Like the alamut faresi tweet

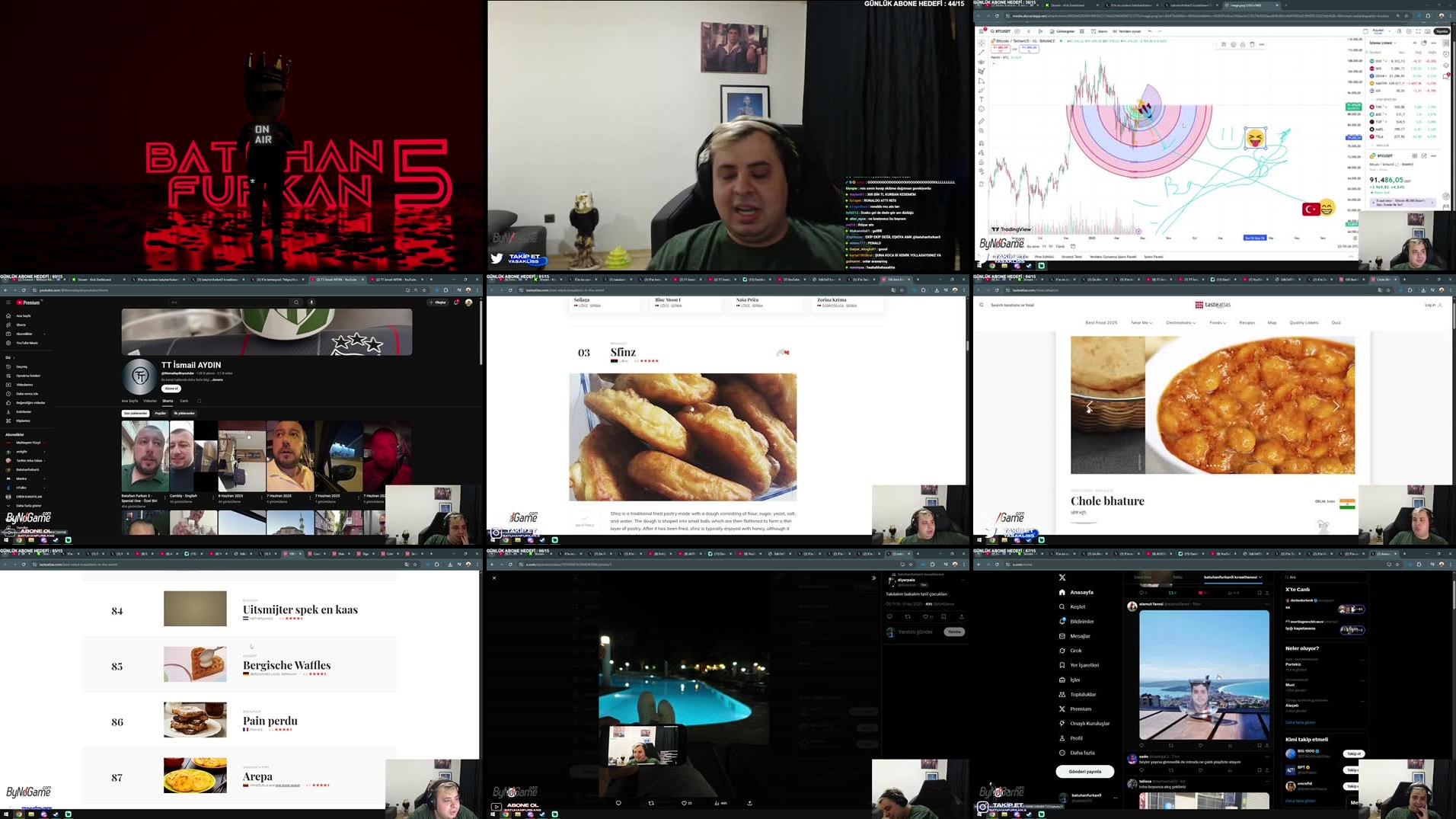(x=1200, y=745)
